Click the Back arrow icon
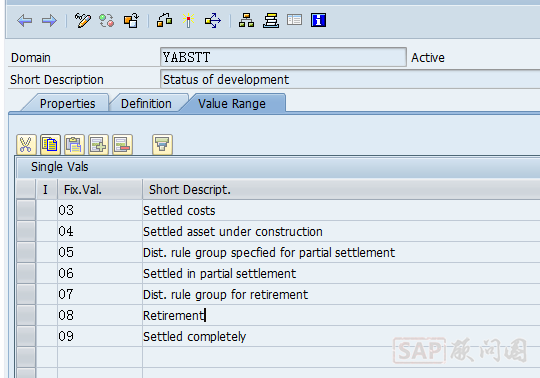This screenshot has width=540, height=378. [x=24, y=21]
